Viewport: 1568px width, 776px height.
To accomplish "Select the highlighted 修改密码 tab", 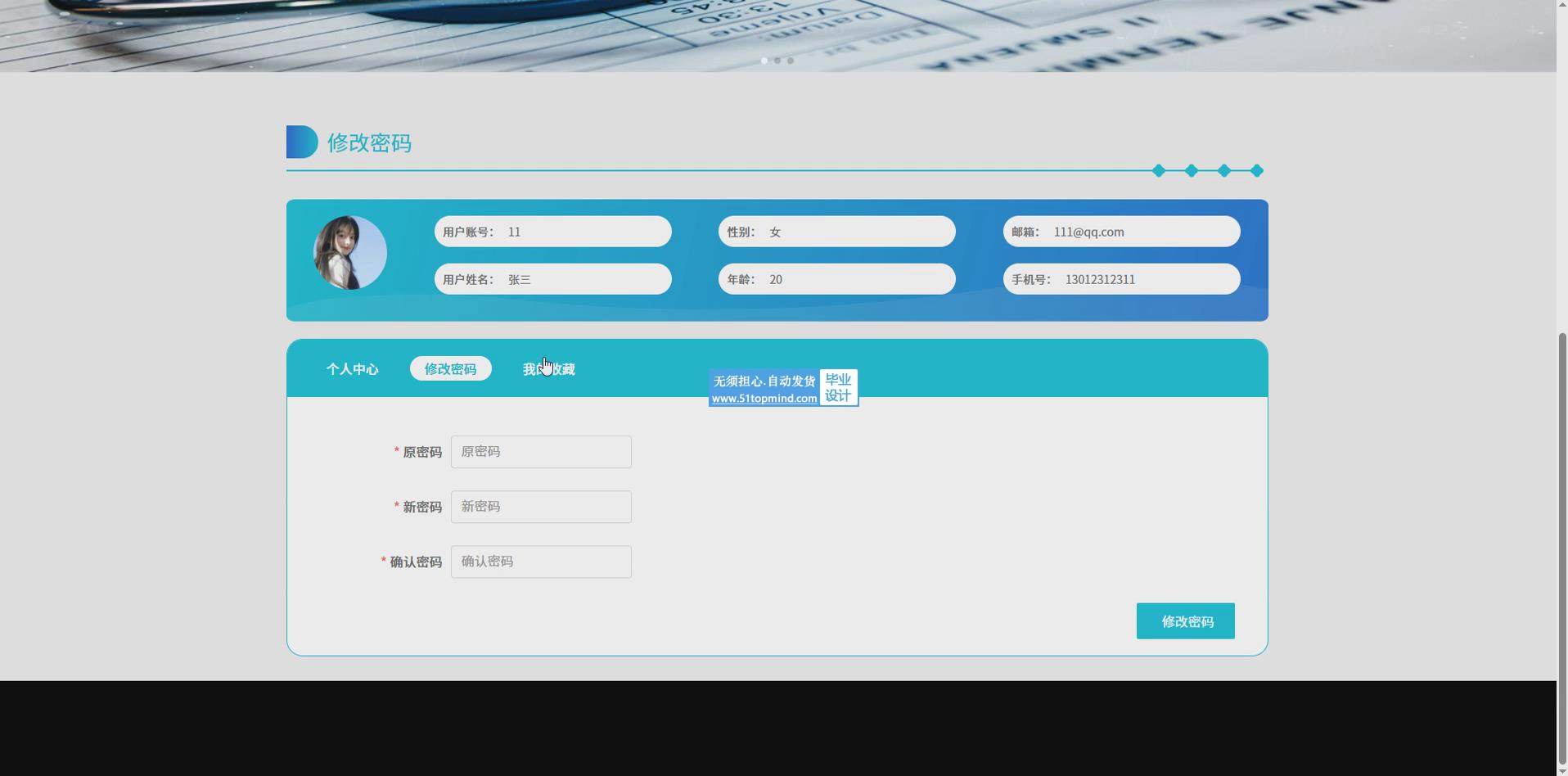I will pos(450,369).
